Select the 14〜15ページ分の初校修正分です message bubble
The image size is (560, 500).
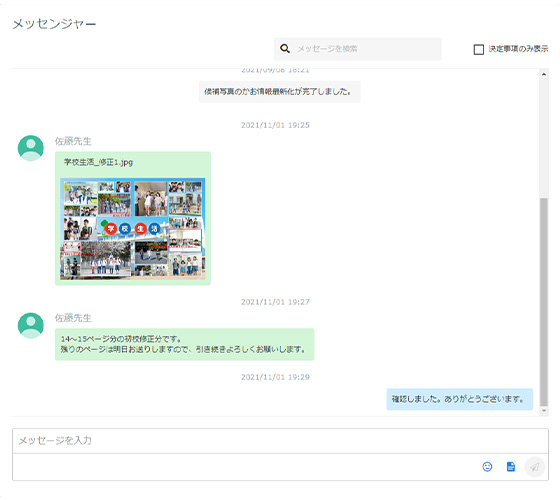pyautogui.click(x=184, y=344)
